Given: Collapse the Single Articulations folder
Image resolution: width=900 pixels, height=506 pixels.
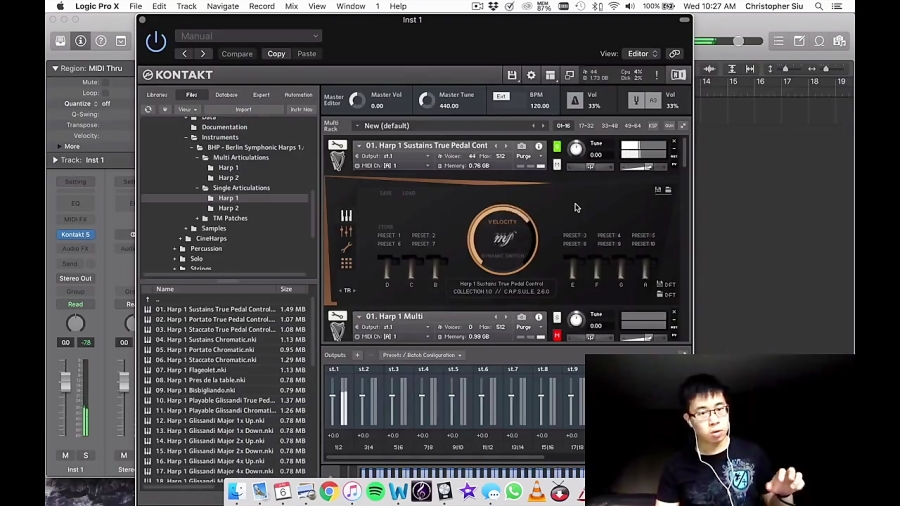Looking at the screenshot, I should 197,188.
